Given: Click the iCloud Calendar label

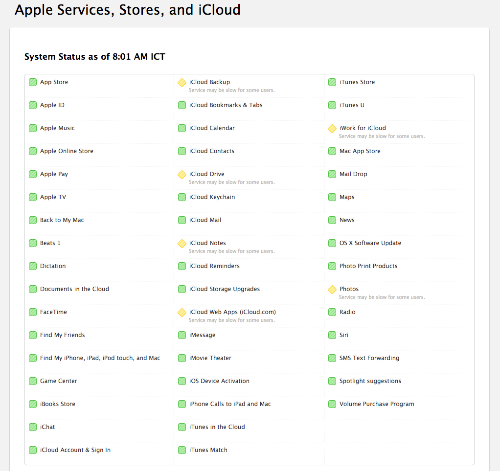Looking at the screenshot, I should point(212,128).
